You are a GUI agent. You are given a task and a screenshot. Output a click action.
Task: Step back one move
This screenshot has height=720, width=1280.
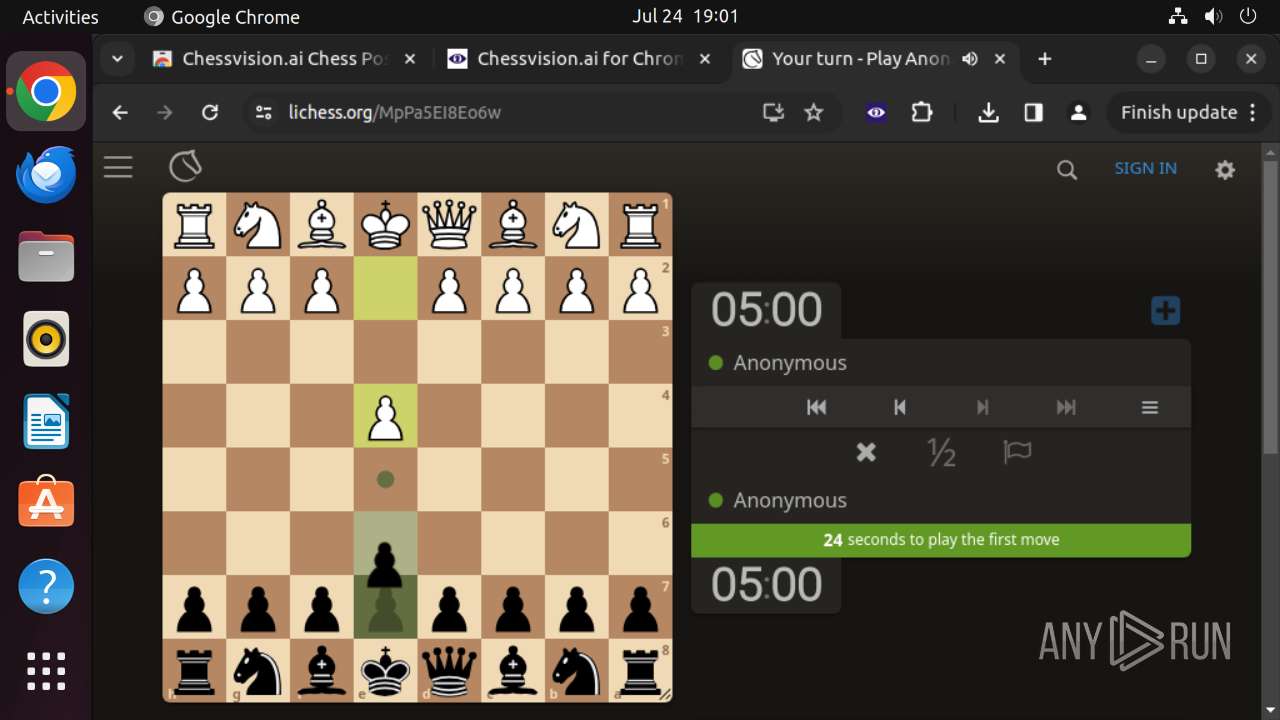899,407
